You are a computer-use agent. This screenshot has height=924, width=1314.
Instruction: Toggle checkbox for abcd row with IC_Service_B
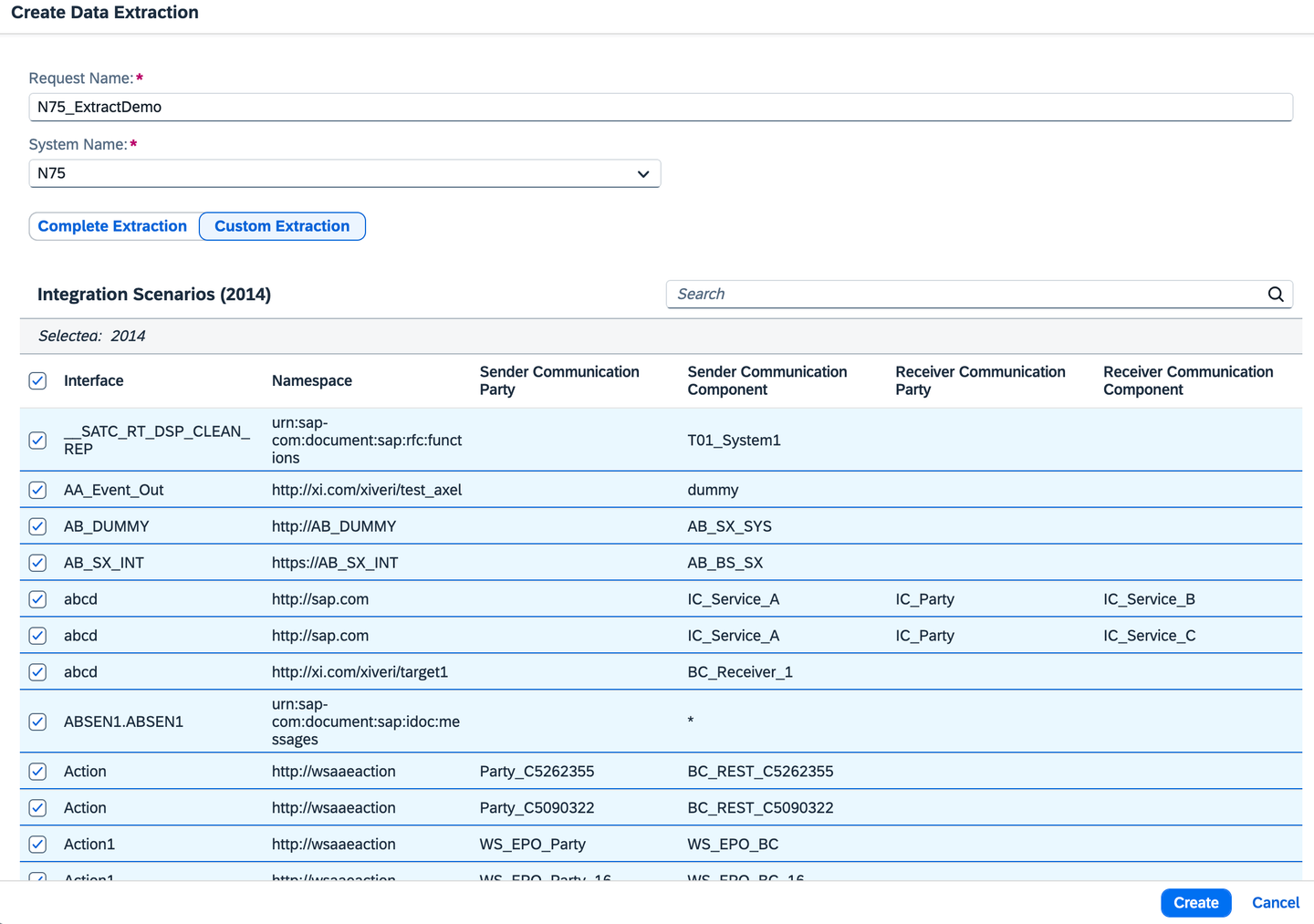click(37, 599)
